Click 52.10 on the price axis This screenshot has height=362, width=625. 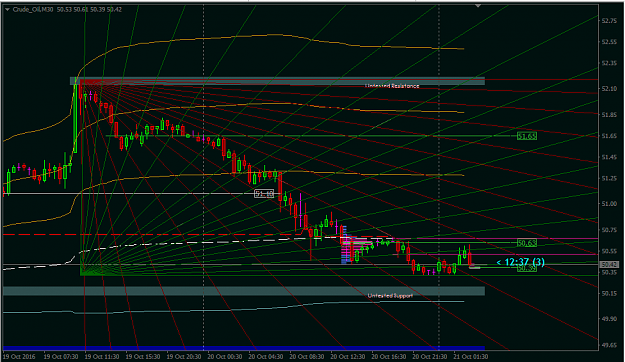coord(609,89)
